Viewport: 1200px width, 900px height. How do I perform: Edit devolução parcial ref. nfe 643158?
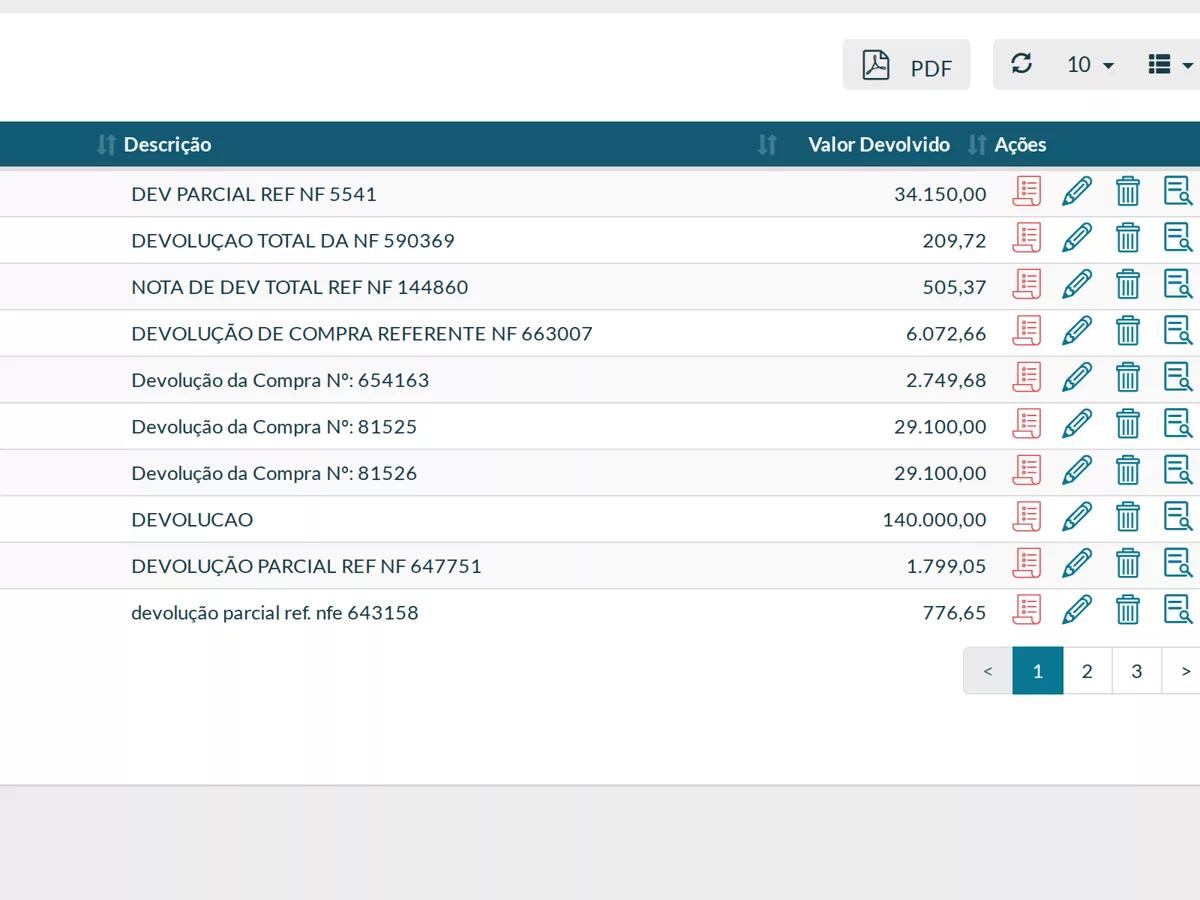1077,610
